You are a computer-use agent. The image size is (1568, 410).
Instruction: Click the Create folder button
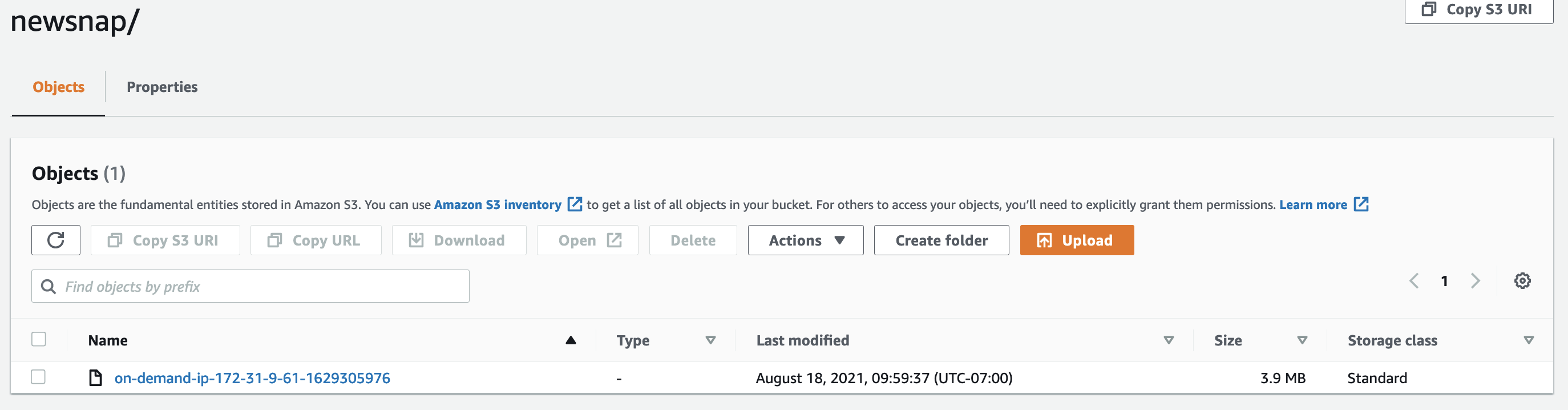click(x=941, y=240)
